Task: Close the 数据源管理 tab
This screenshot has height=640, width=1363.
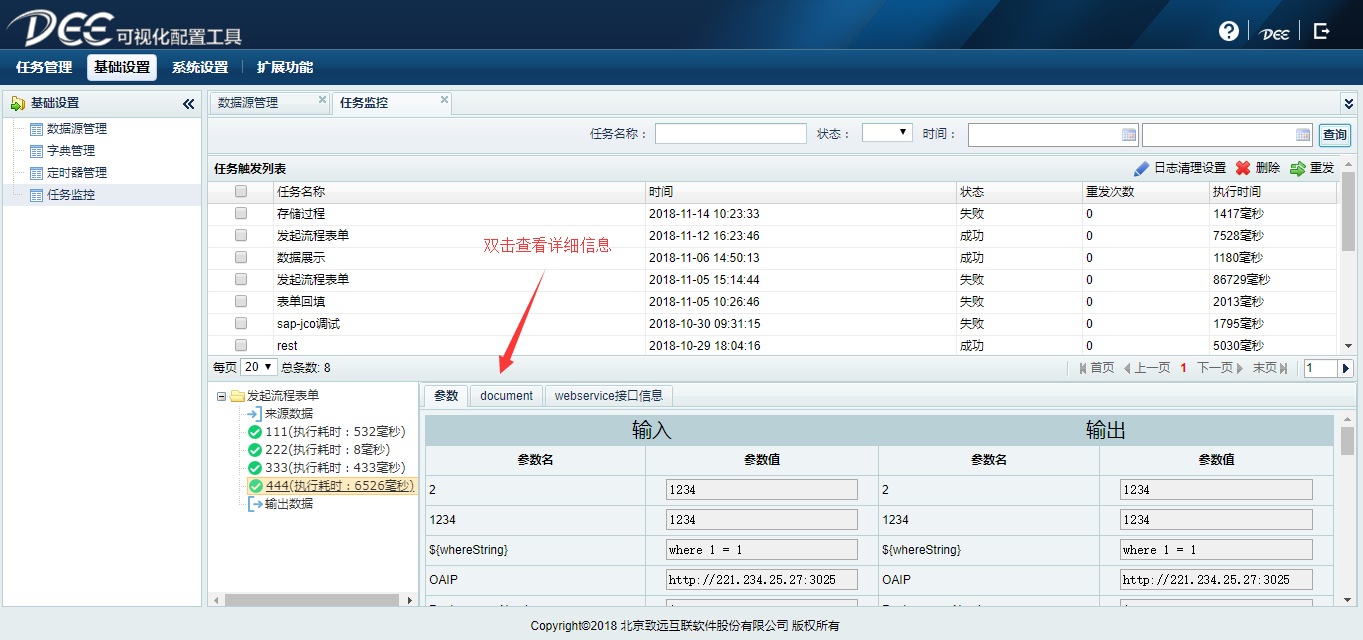Action: (x=322, y=100)
